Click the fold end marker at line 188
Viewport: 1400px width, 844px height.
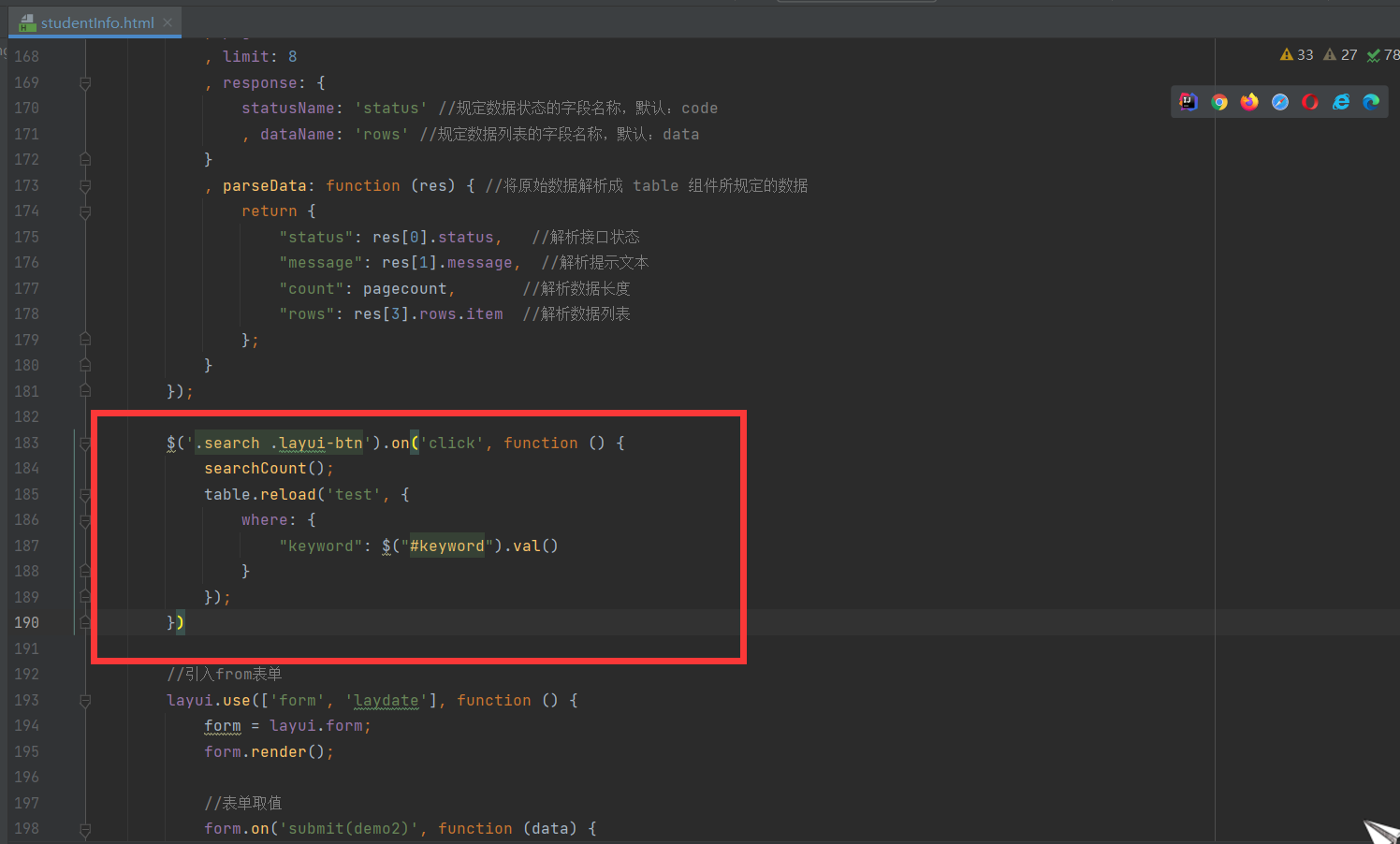click(85, 572)
